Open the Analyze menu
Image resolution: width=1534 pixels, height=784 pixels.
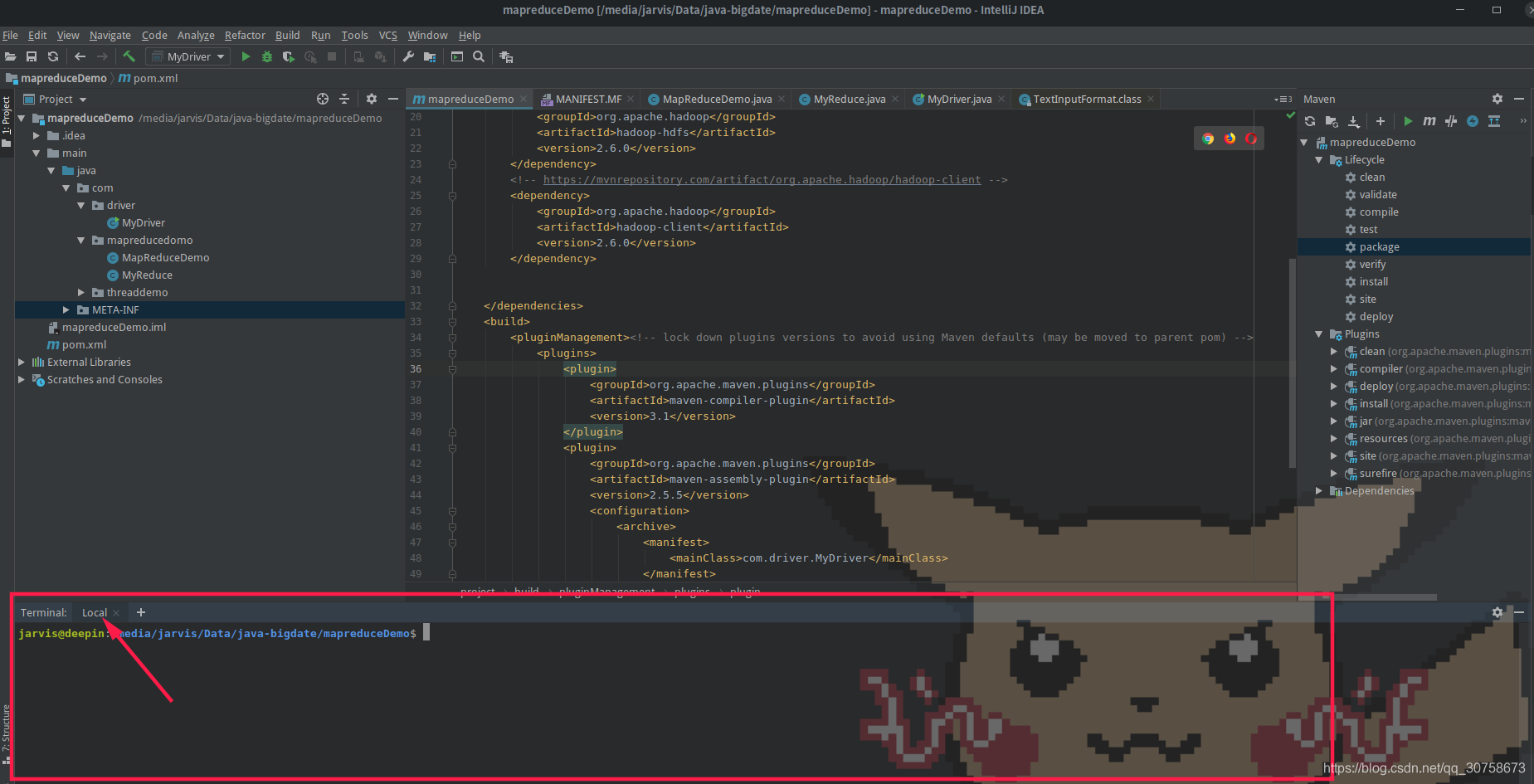tap(196, 35)
